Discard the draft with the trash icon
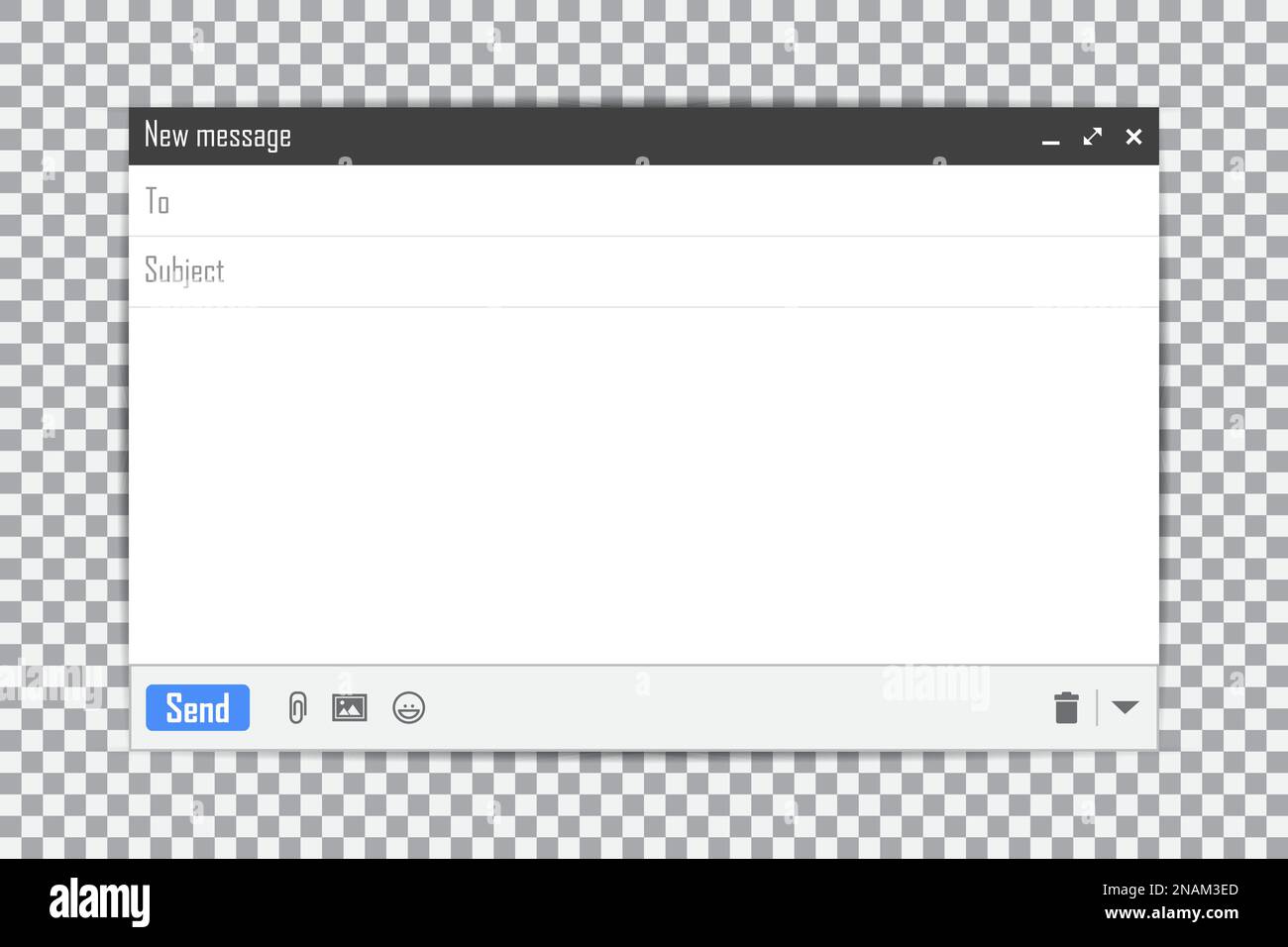 click(x=1066, y=707)
